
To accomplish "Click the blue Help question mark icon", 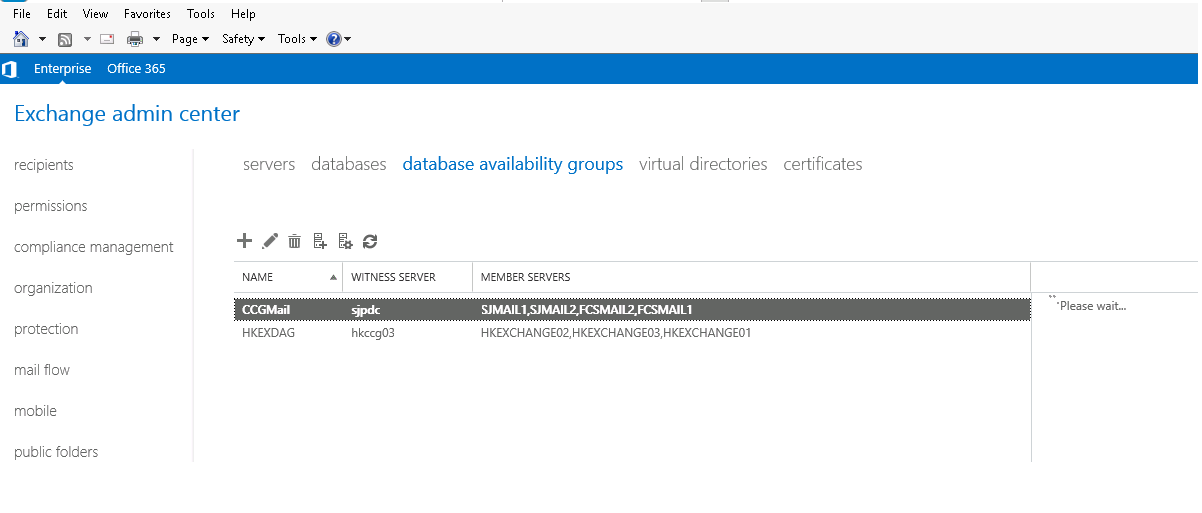I will [x=334, y=39].
